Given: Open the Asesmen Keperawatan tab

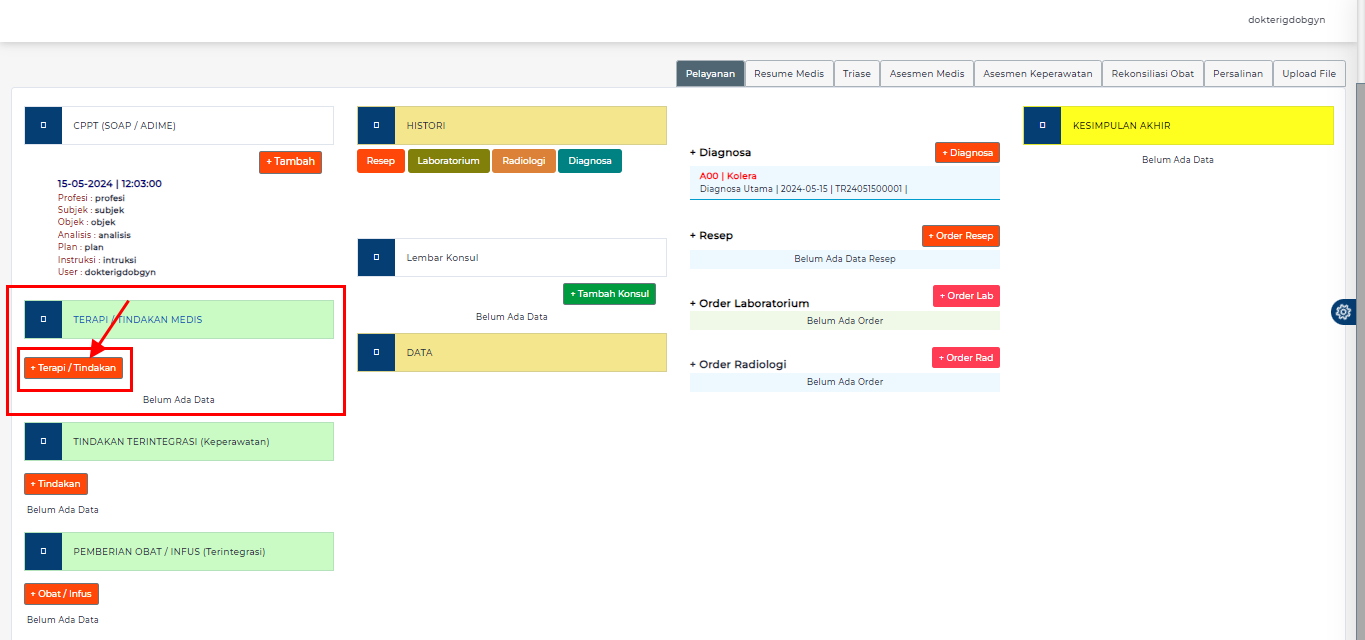Looking at the screenshot, I should tap(1037, 72).
